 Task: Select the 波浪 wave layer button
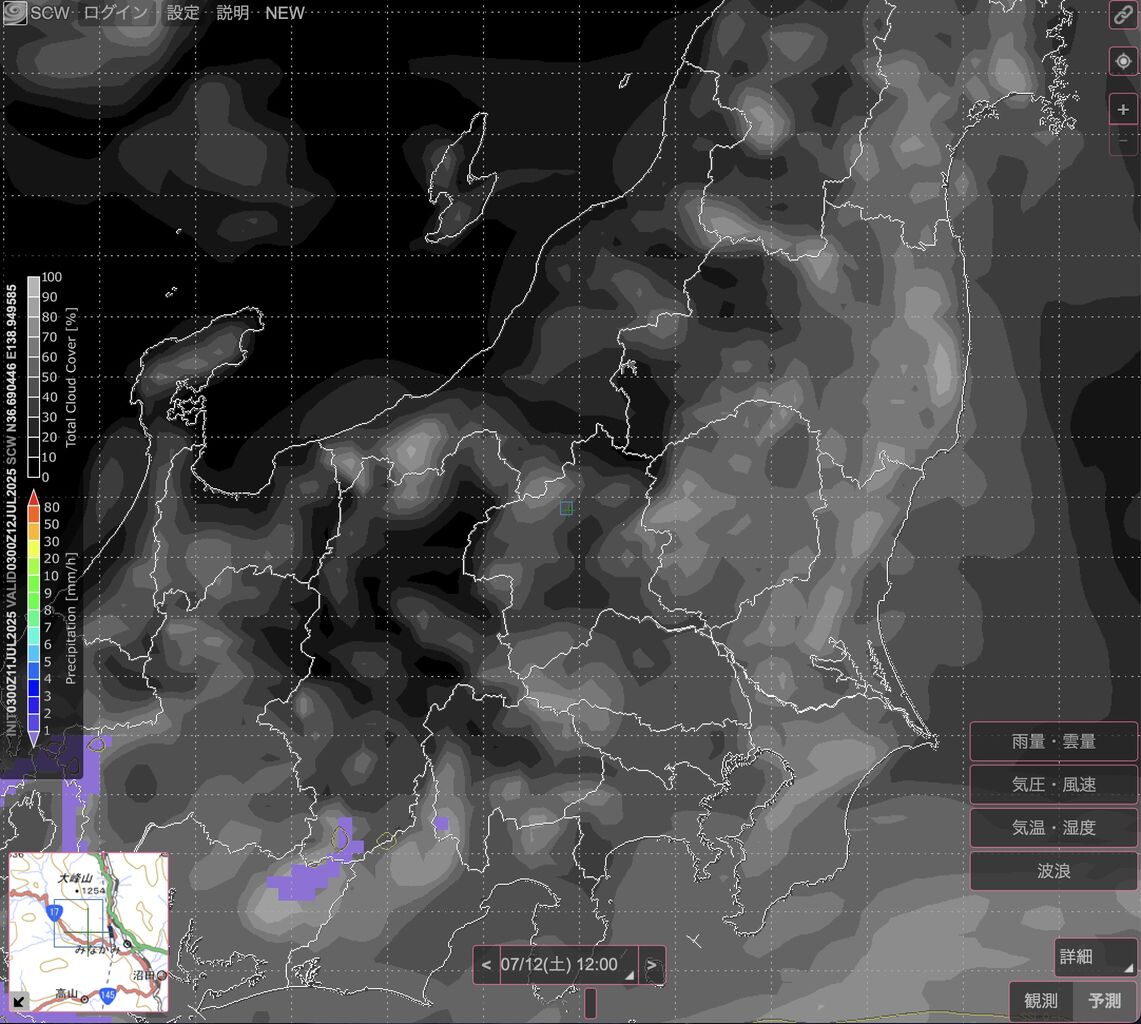1053,870
